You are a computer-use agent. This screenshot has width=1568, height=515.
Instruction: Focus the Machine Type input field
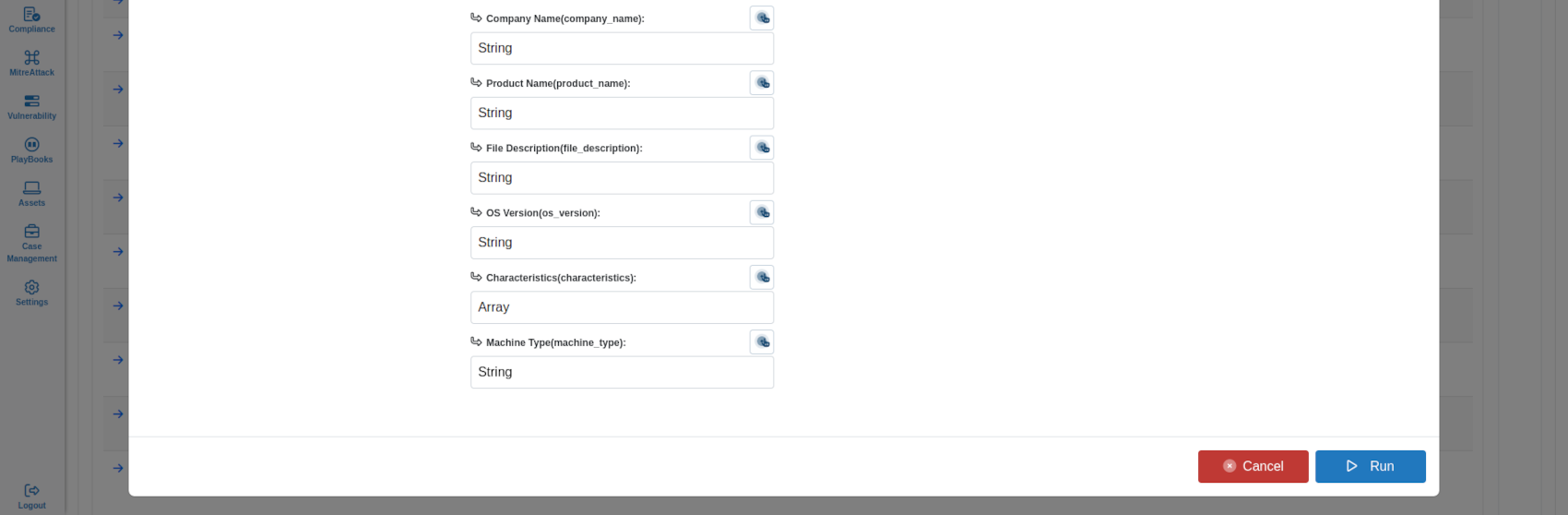click(622, 372)
